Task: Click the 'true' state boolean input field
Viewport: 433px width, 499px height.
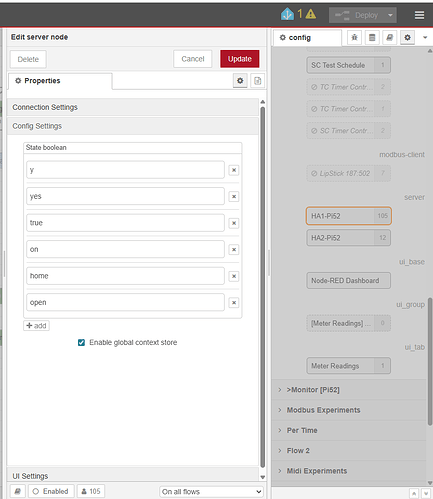Action: tap(125, 223)
